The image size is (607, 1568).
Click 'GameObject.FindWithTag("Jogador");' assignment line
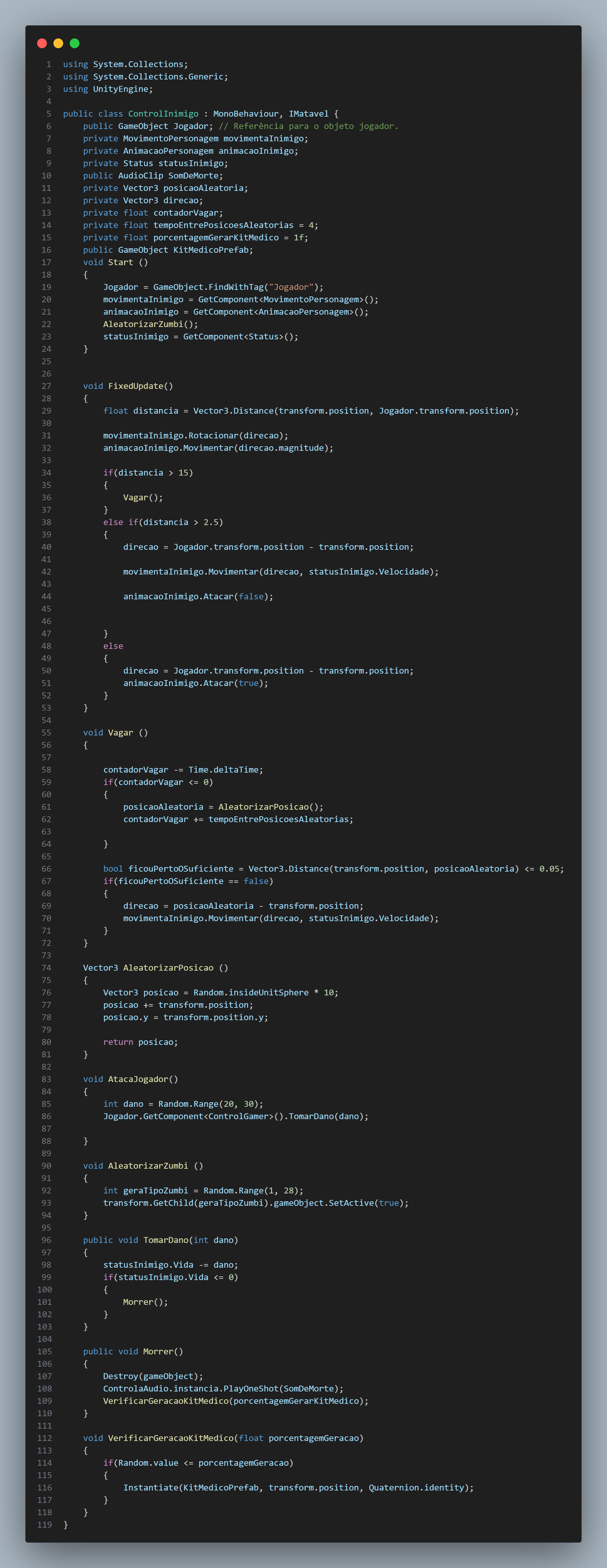pyautogui.click(x=213, y=287)
